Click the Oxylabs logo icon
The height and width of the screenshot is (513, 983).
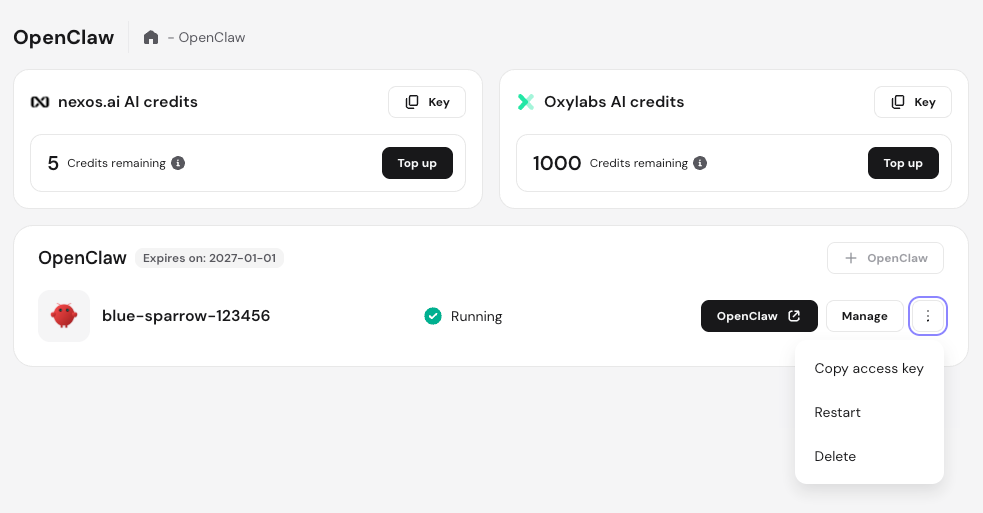[526, 102]
